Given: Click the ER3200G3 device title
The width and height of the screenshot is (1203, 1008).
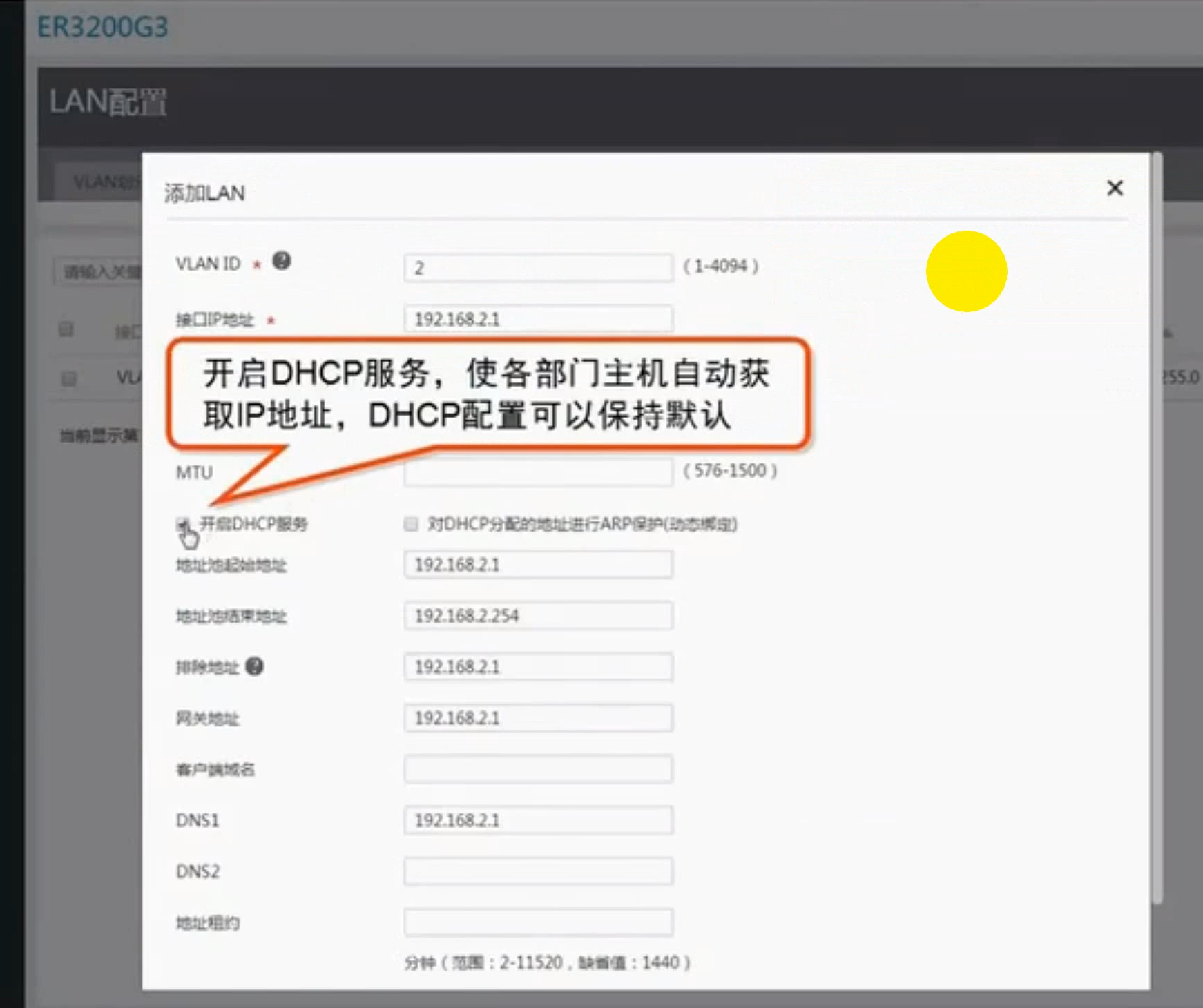Looking at the screenshot, I should tap(102, 27).
